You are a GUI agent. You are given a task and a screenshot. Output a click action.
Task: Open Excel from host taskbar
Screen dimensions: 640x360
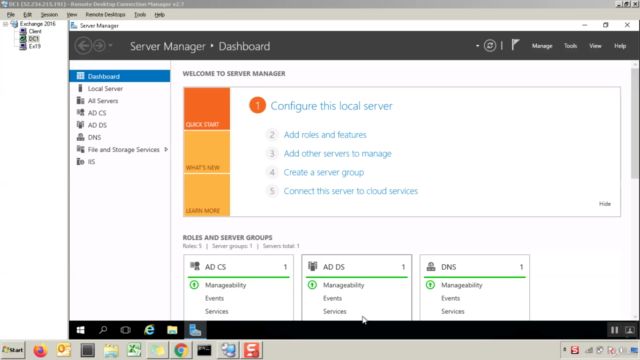pyautogui.click(x=134, y=350)
